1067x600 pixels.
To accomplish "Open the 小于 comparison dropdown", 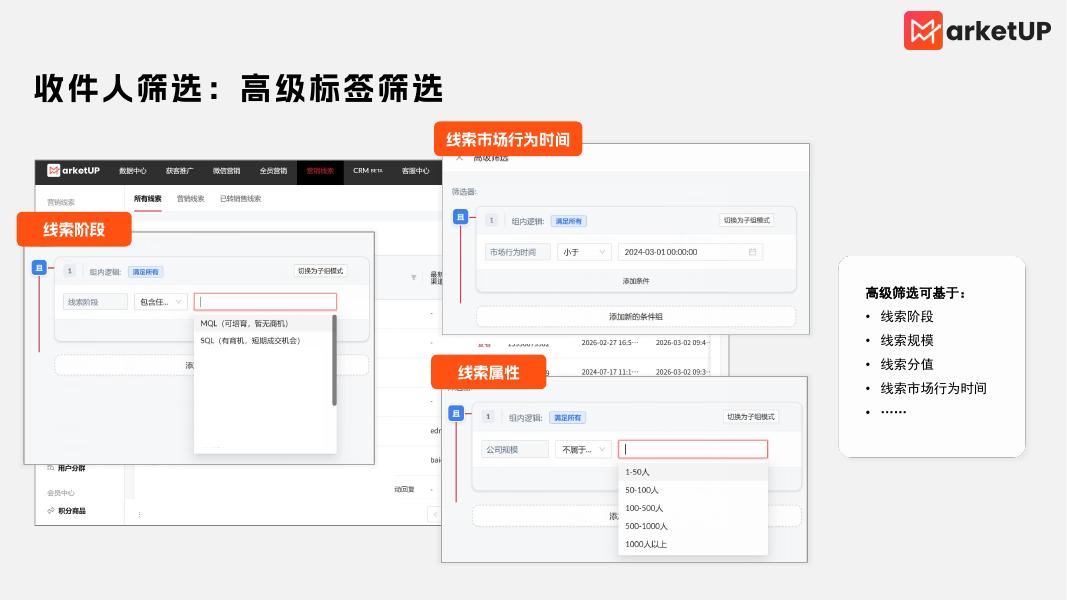I will pyautogui.click(x=583, y=252).
